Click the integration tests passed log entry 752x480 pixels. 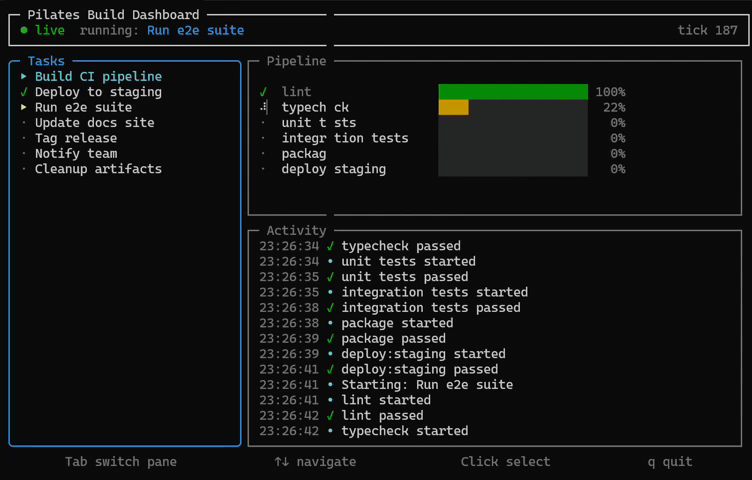(389, 307)
